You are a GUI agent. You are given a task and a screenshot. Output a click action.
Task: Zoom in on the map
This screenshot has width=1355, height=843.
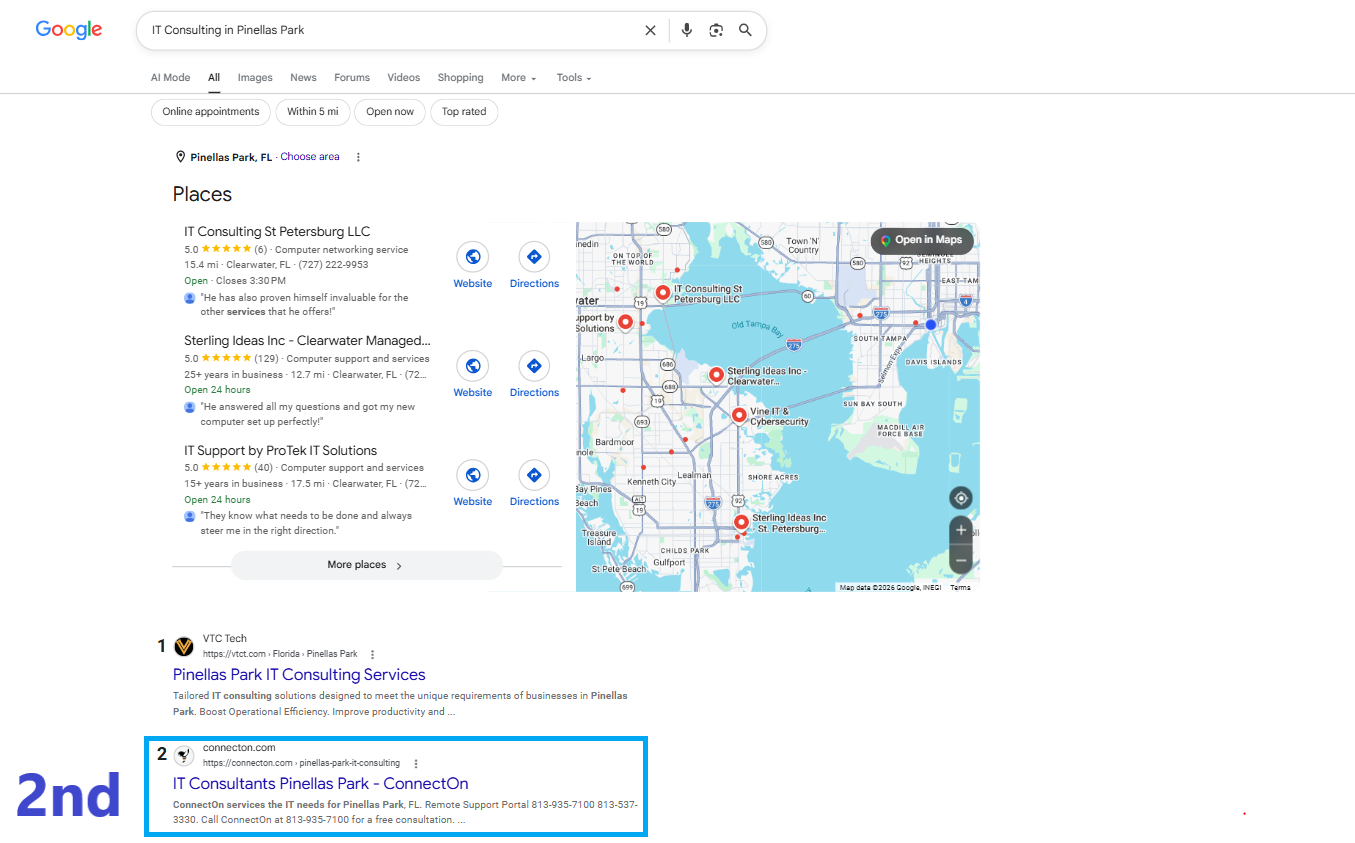[961, 530]
